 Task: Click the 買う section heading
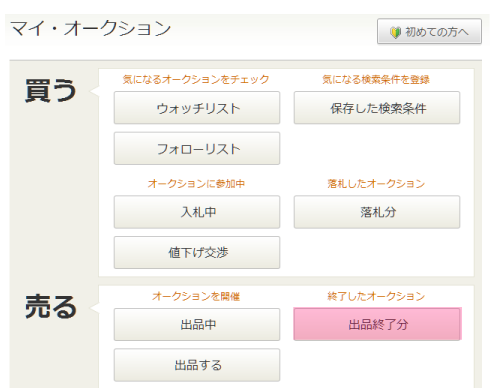click(x=51, y=91)
